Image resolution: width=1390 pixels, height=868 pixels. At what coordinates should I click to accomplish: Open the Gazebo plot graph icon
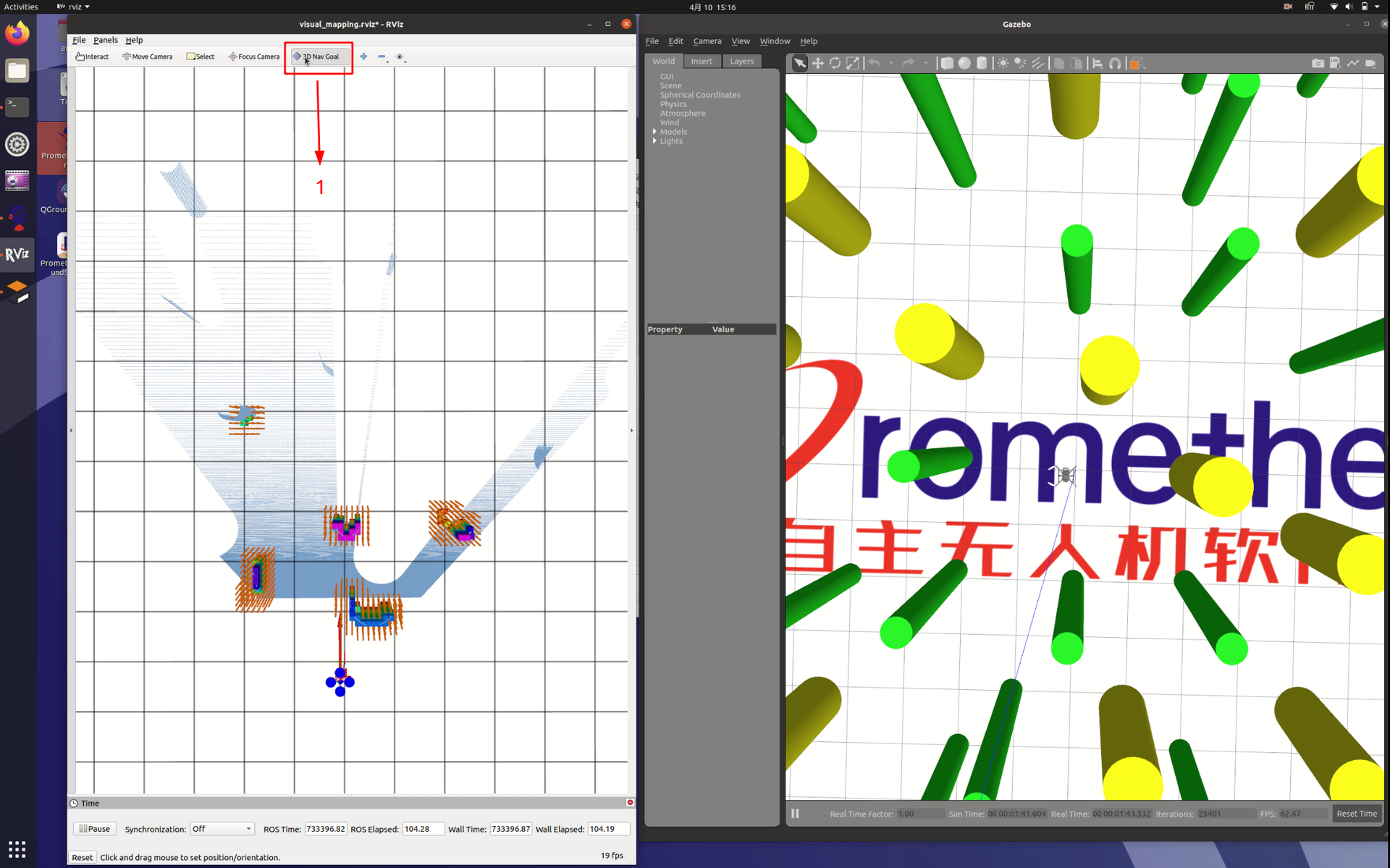[x=1352, y=64]
